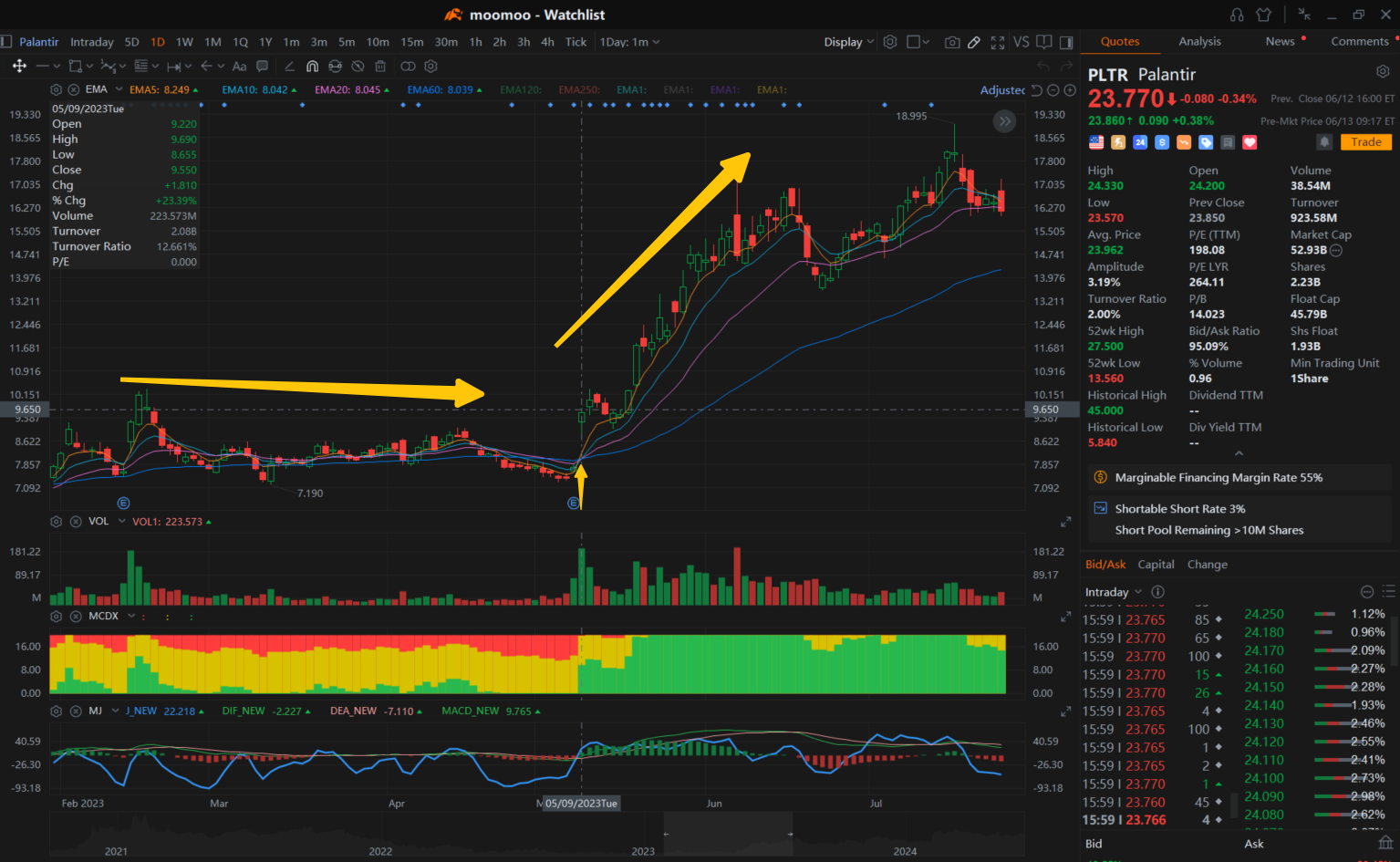Take a chart snapshot with camera icon
The height and width of the screenshot is (862, 1400).
click(952, 42)
